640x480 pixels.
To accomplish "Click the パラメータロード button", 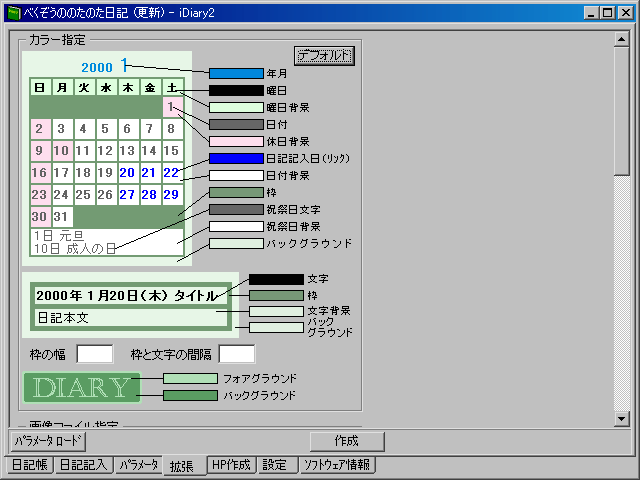I will point(49,440).
